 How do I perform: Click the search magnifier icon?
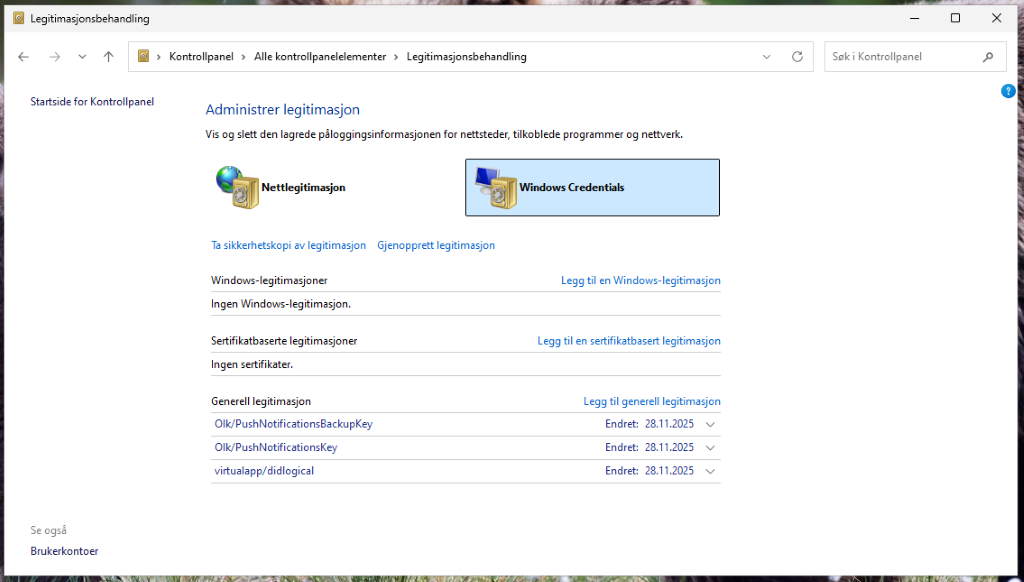click(988, 57)
